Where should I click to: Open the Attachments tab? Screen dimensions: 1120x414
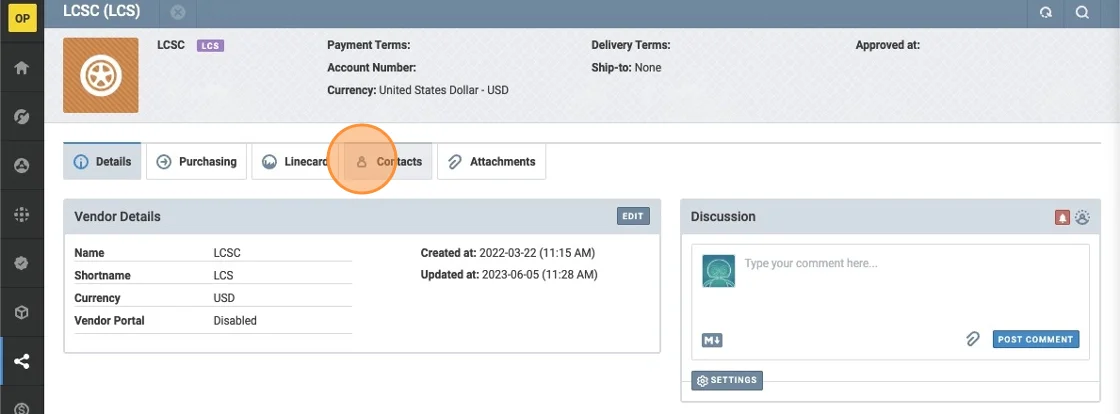[491, 162]
